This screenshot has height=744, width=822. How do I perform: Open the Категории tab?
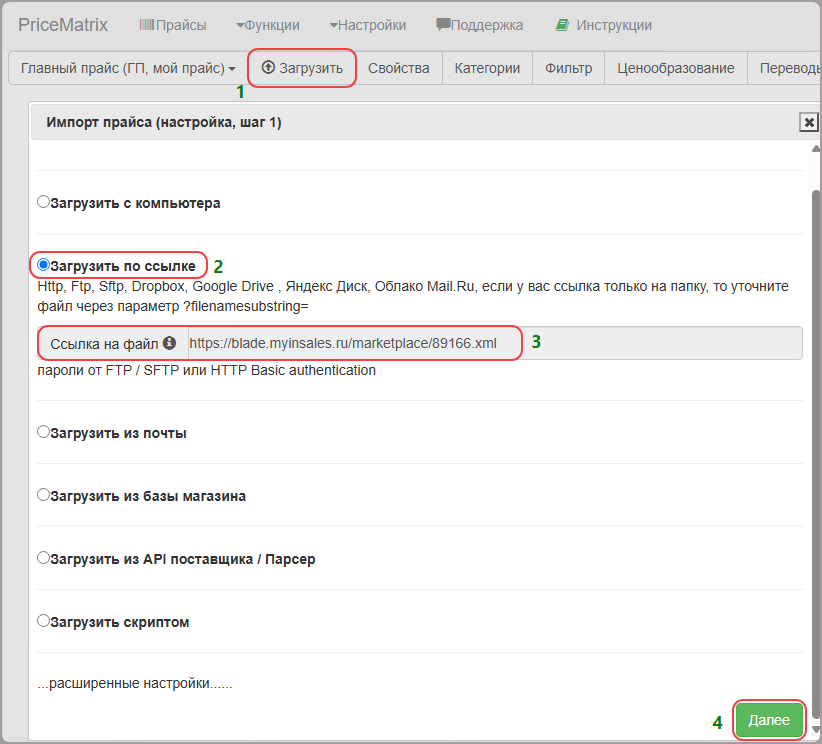(x=487, y=68)
